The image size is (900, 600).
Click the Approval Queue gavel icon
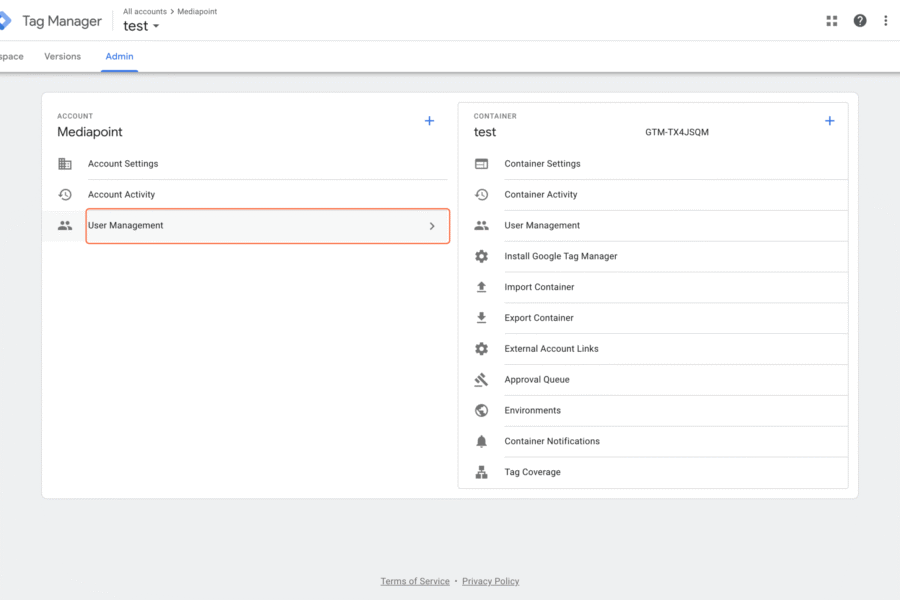(482, 380)
